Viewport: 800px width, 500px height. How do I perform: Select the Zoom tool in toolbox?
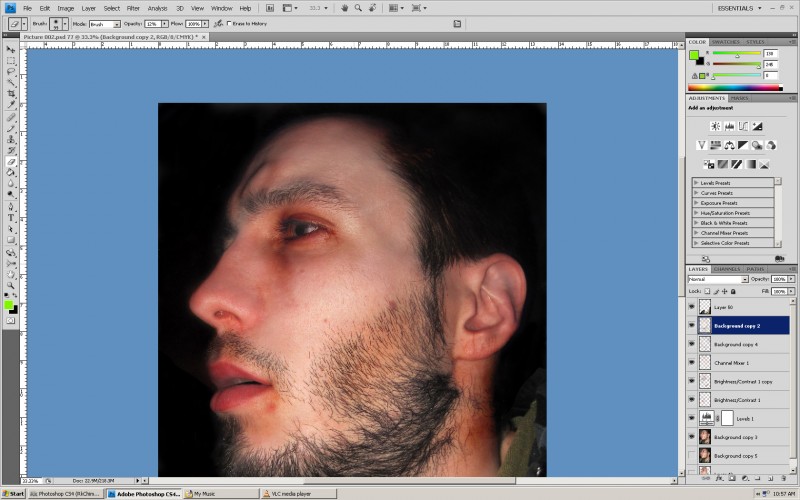tap(11, 286)
